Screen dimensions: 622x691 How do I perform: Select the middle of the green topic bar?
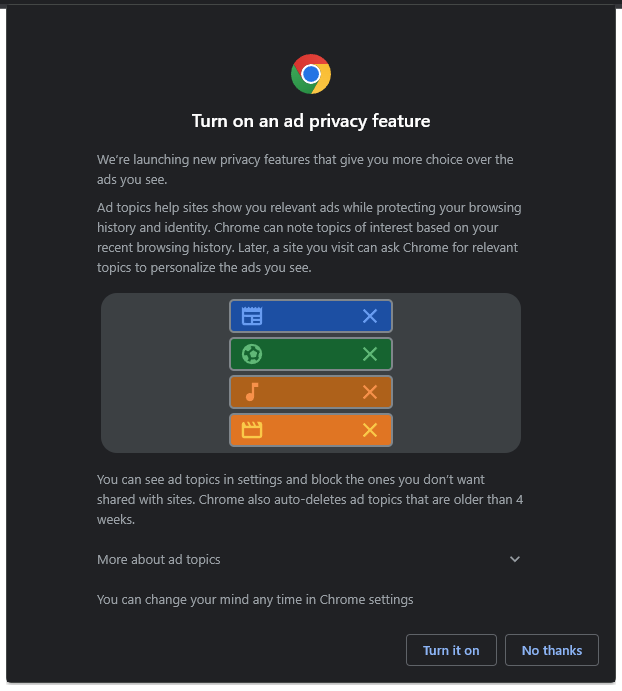(311, 354)
